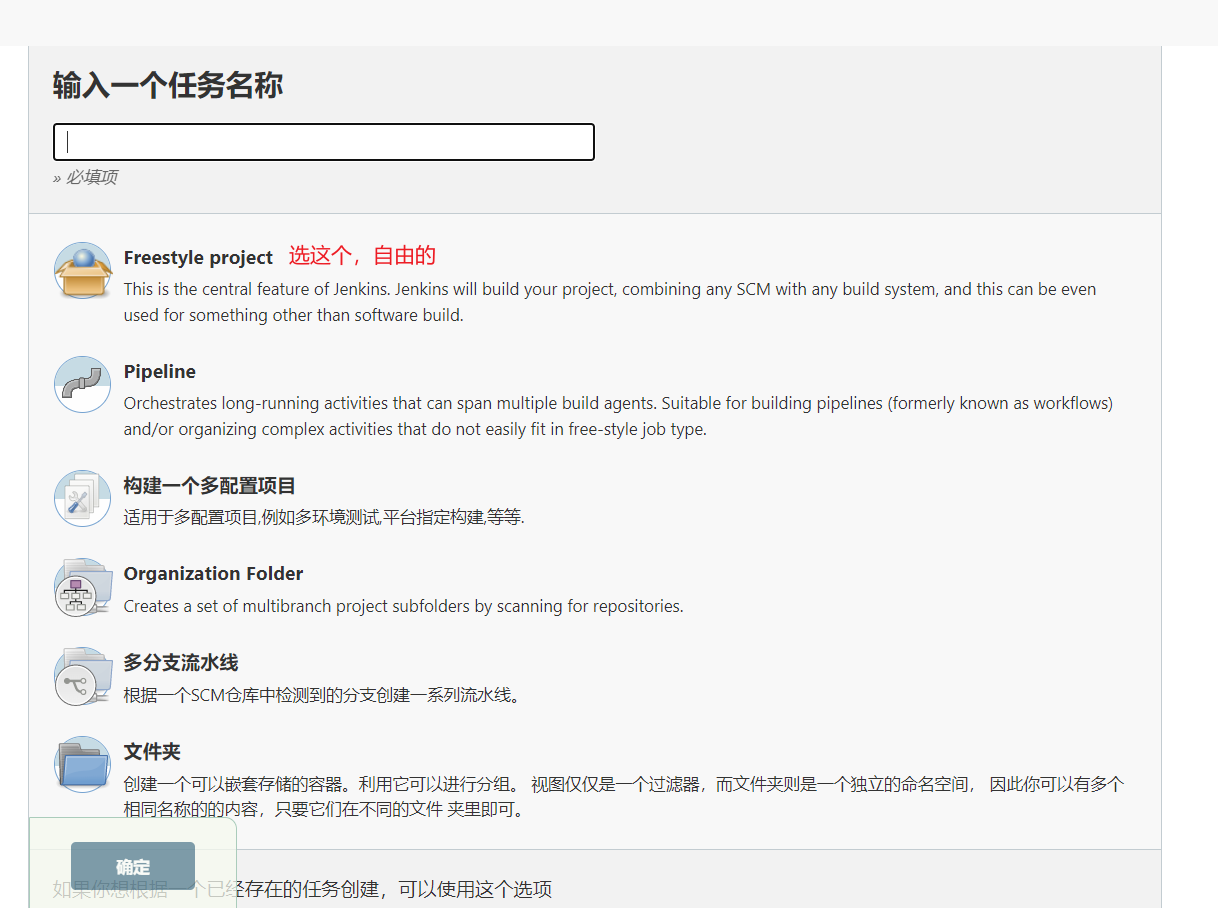The height and width of the screenshot is (908, 1218).
Task: Click the task name input field
Action: tap(324, 142)
